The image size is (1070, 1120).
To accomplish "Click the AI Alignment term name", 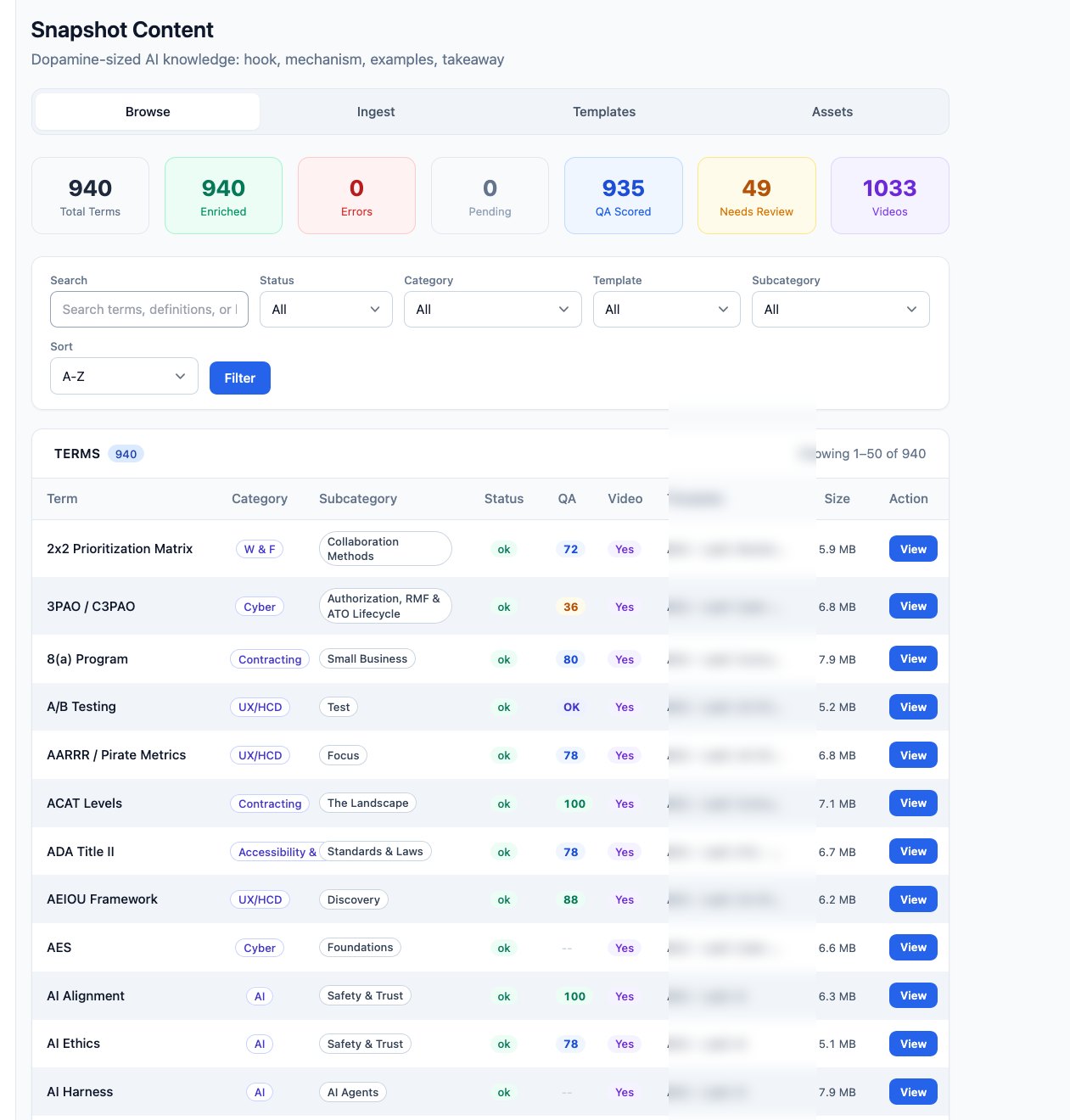I will point(86,995).
